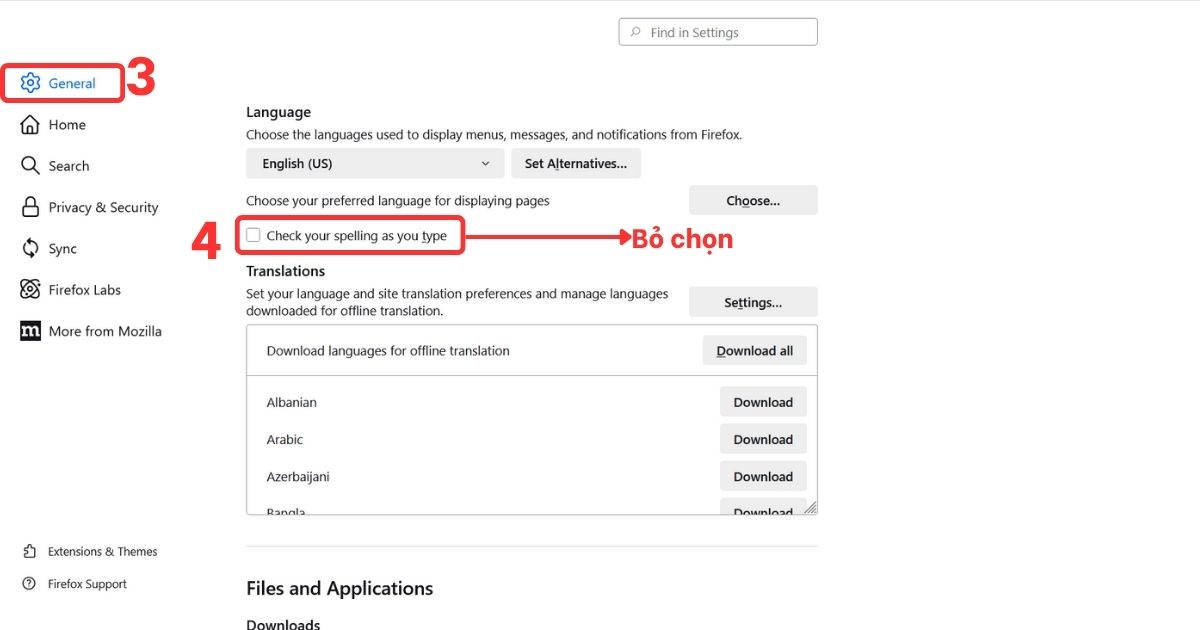Open the English (US) language dropdown
This screenshot has width=1200, height=630.
pyautogui.click(x=374, y=163)
